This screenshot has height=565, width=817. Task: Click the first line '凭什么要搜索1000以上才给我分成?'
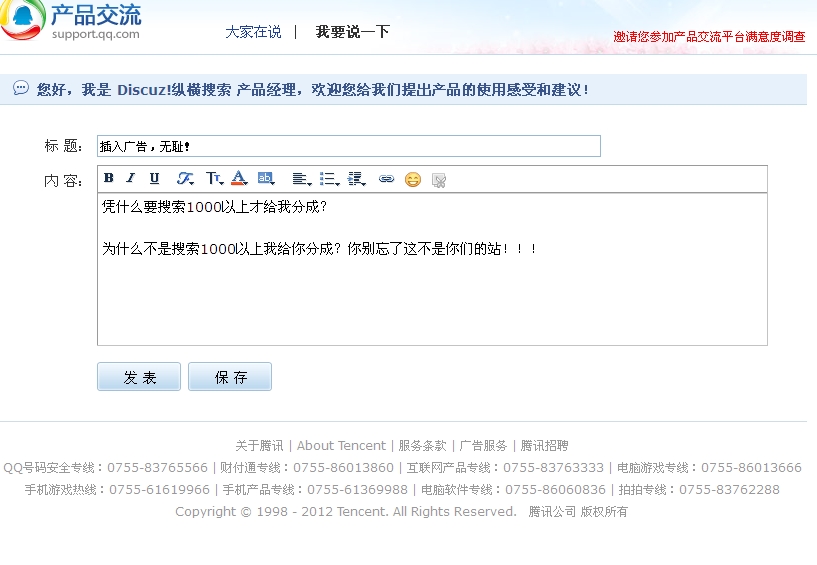click(x=214, y=207)
